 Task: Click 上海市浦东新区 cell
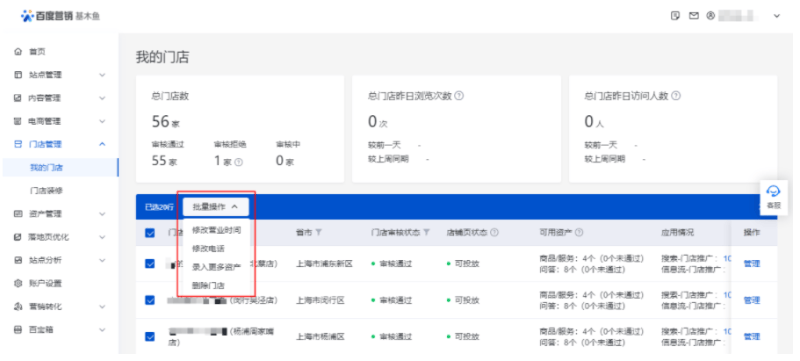(324, 264)
